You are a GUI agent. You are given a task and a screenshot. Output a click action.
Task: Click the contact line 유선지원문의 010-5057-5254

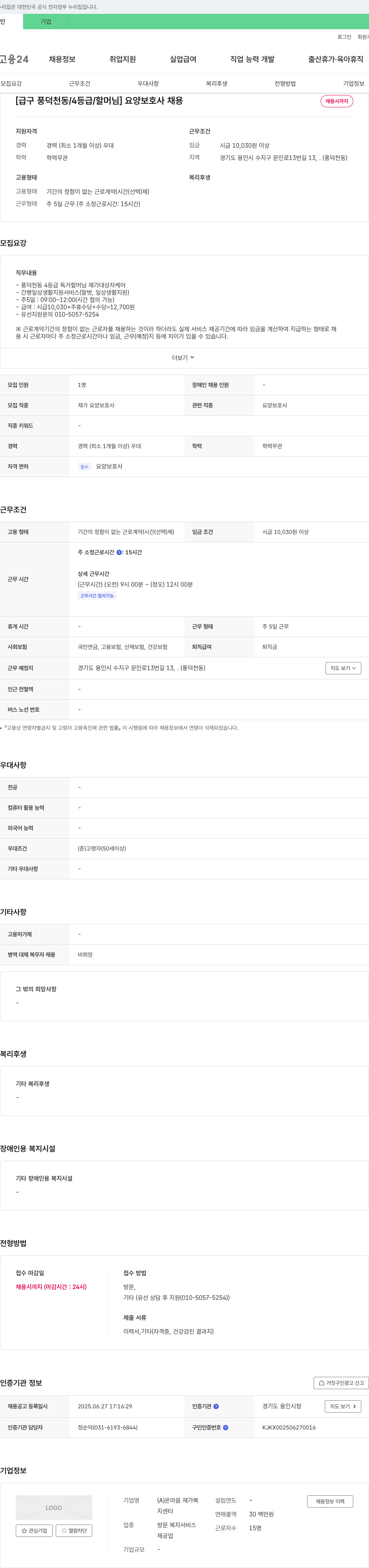(x=57, y=314)
